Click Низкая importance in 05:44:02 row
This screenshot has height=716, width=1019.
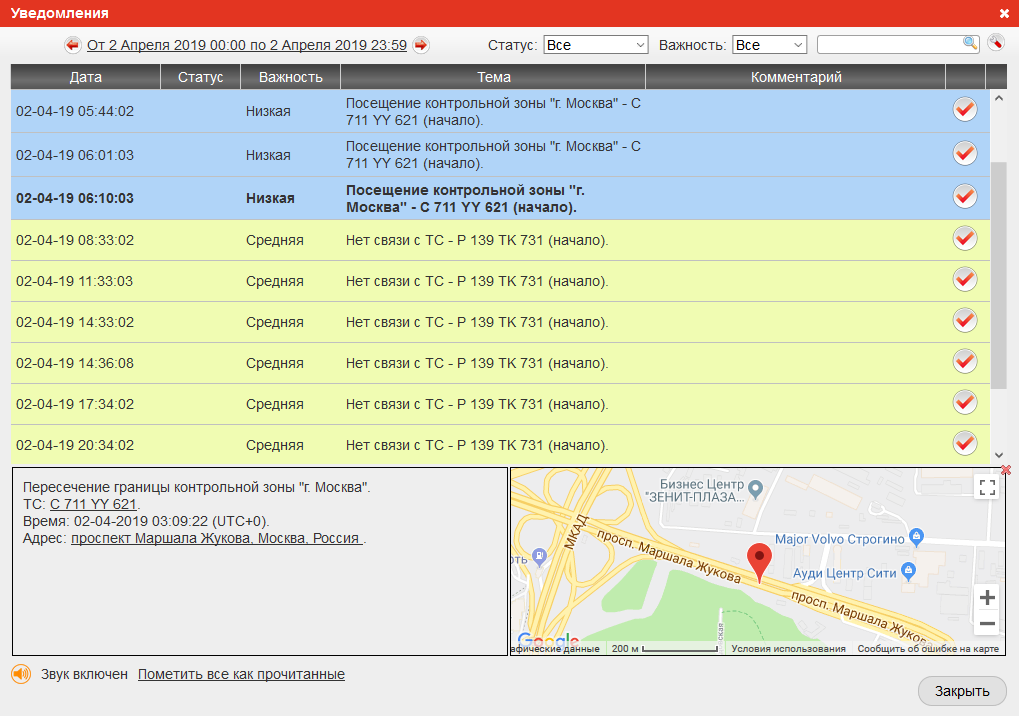pos(268,111)
